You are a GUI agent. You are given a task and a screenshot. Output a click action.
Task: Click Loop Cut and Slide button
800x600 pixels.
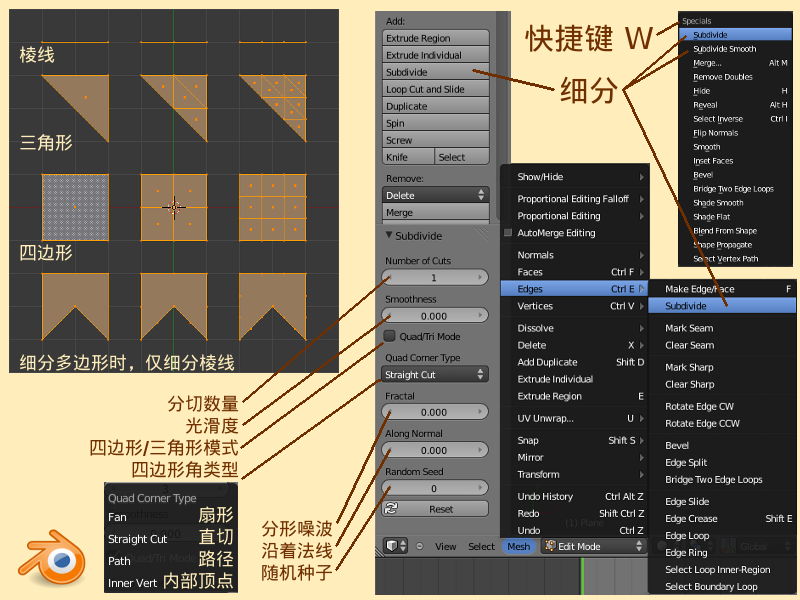(x=435, y=89)
